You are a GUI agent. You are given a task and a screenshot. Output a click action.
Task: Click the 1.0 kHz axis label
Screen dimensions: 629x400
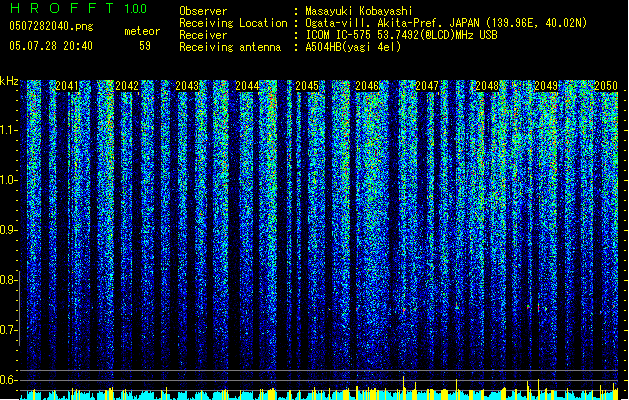pos(9,180)
